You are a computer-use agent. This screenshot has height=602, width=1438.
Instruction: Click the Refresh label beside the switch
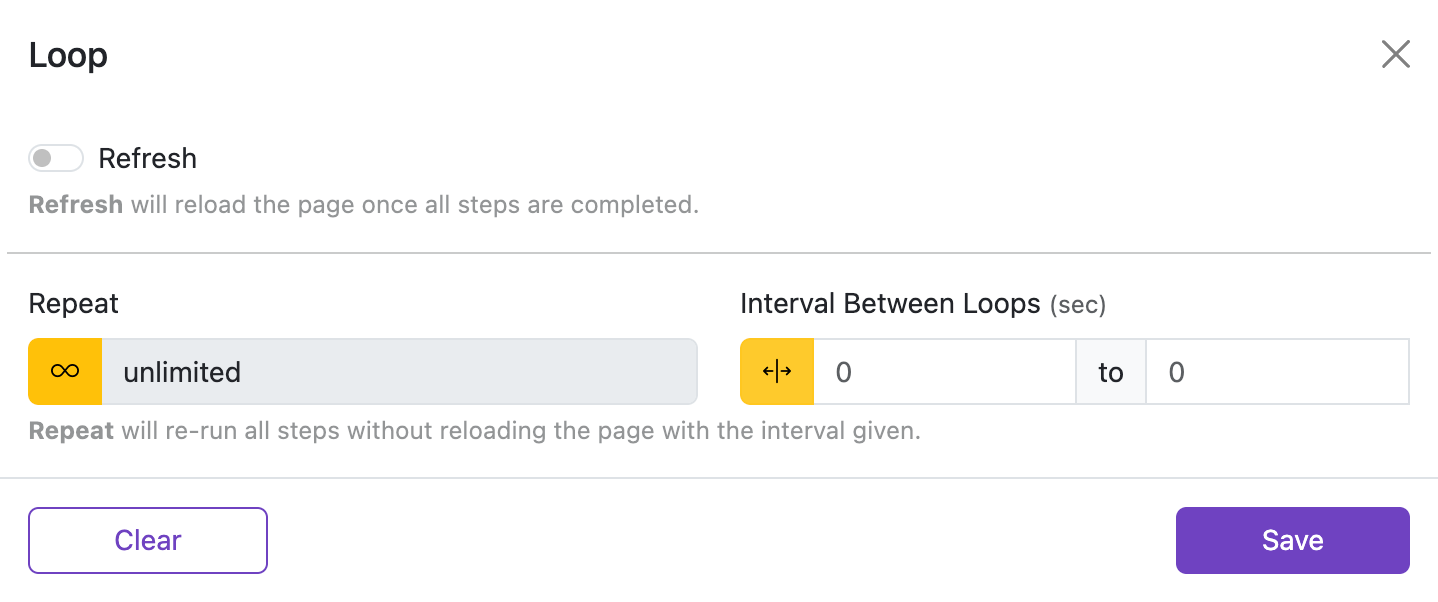(x=147, y=158)
